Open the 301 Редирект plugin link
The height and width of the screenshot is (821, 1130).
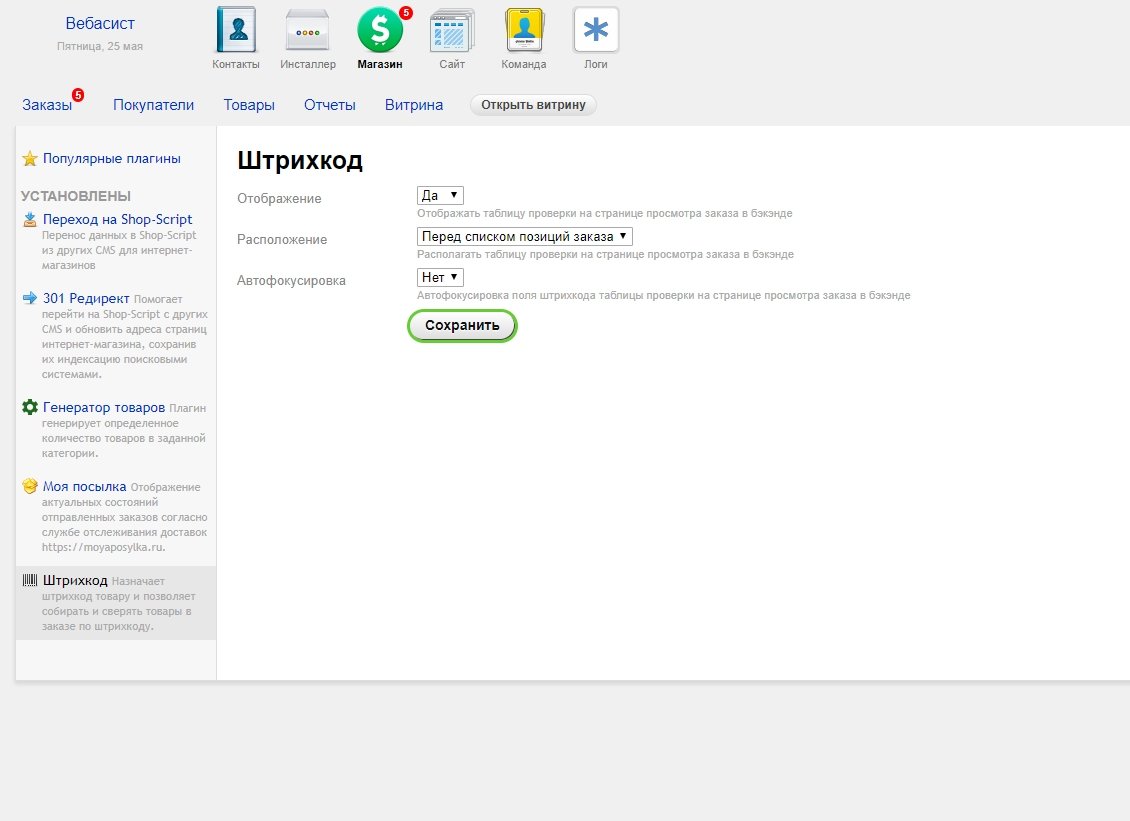point(86,298)
